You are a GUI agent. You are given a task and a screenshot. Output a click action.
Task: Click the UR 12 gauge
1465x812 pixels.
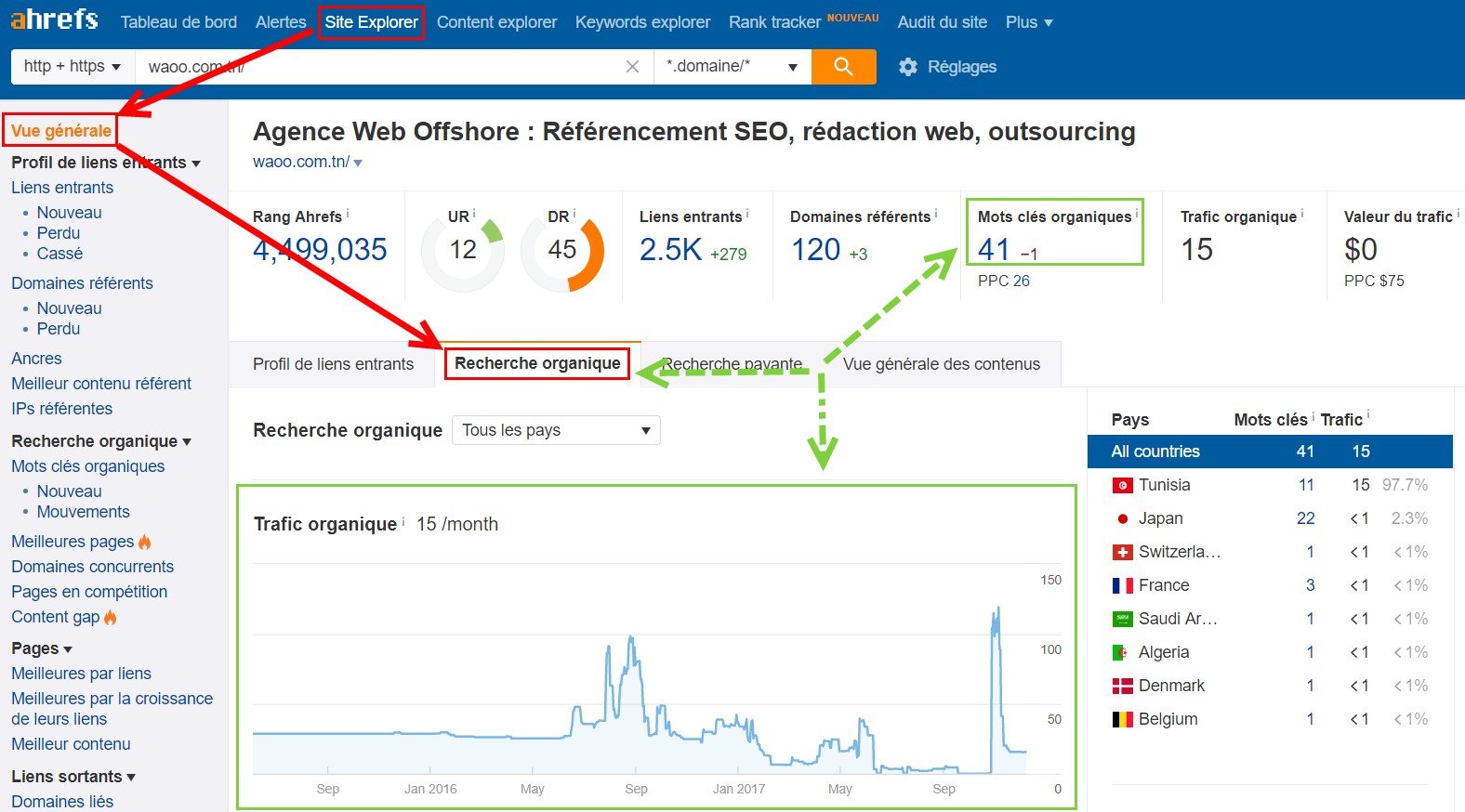pyautogui.click(x=463, y=250)
